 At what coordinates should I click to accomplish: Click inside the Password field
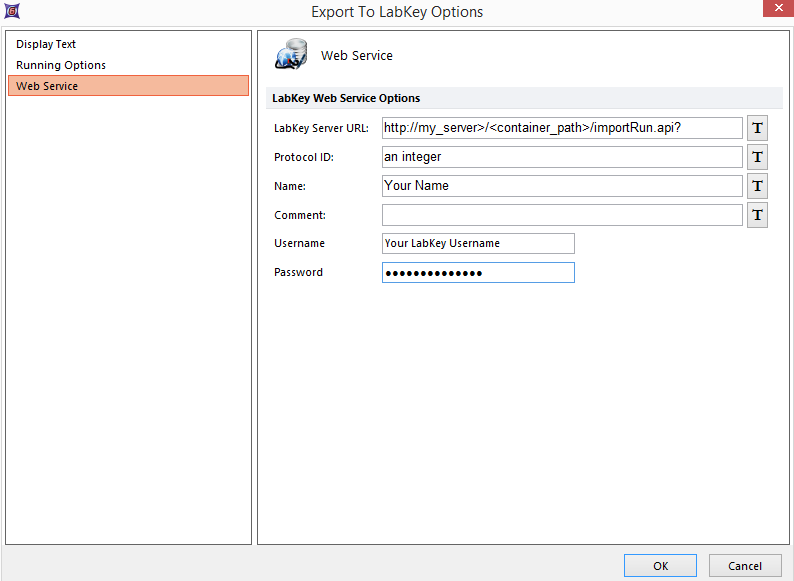click(478, 273)
